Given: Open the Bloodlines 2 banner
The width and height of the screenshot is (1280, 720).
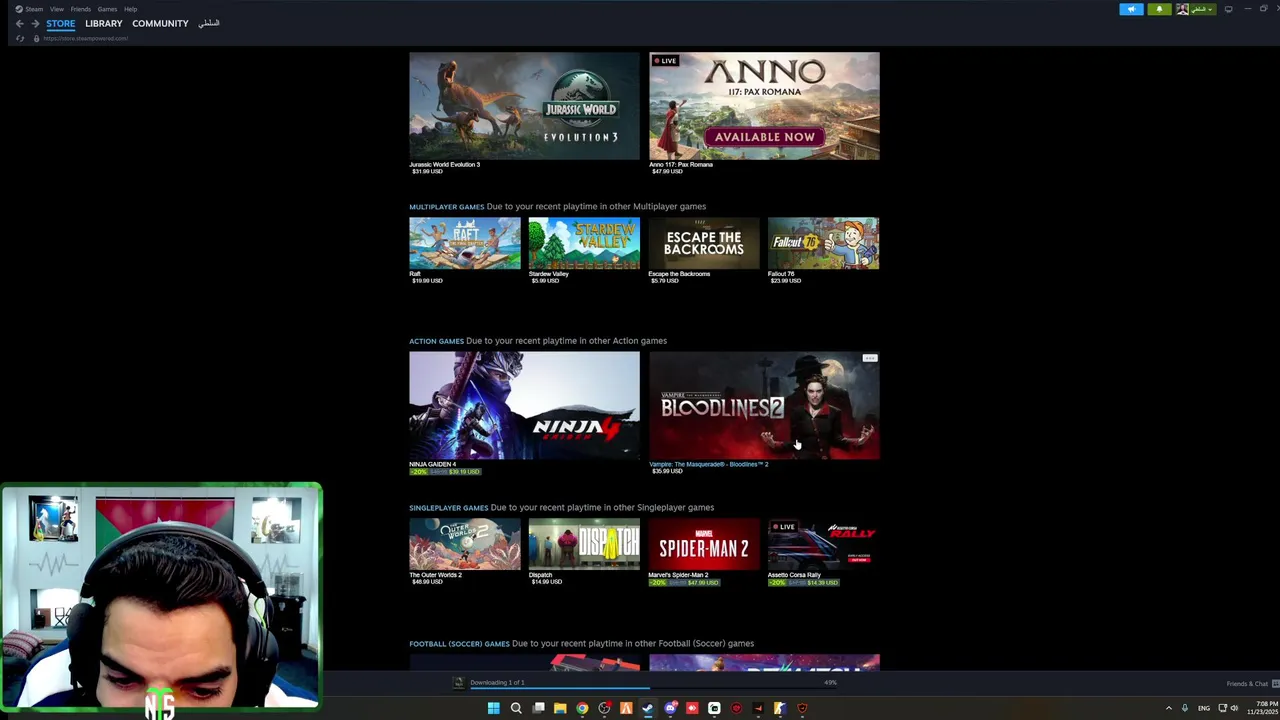Looking at the screenshot, I should click(764, 405).
